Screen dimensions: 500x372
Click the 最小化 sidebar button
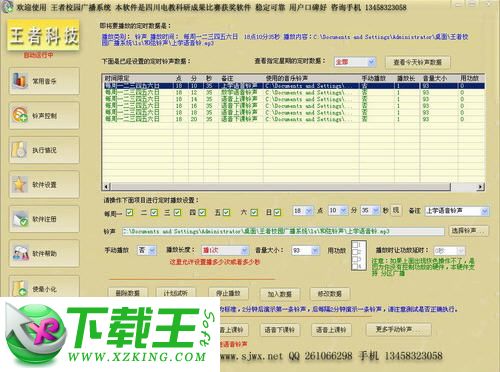[44, 287]
